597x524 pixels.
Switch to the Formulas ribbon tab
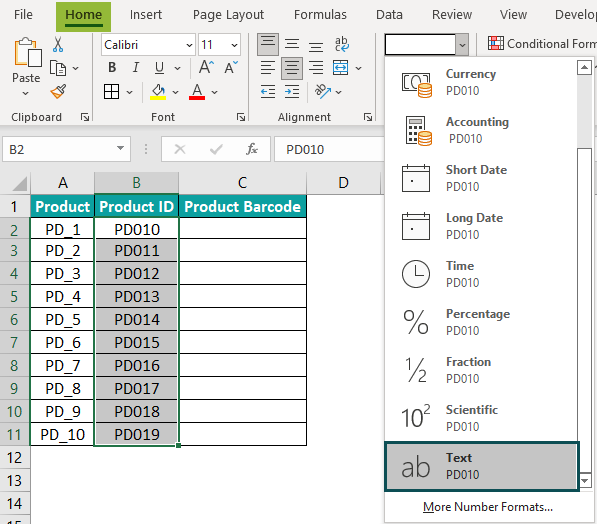320,14
